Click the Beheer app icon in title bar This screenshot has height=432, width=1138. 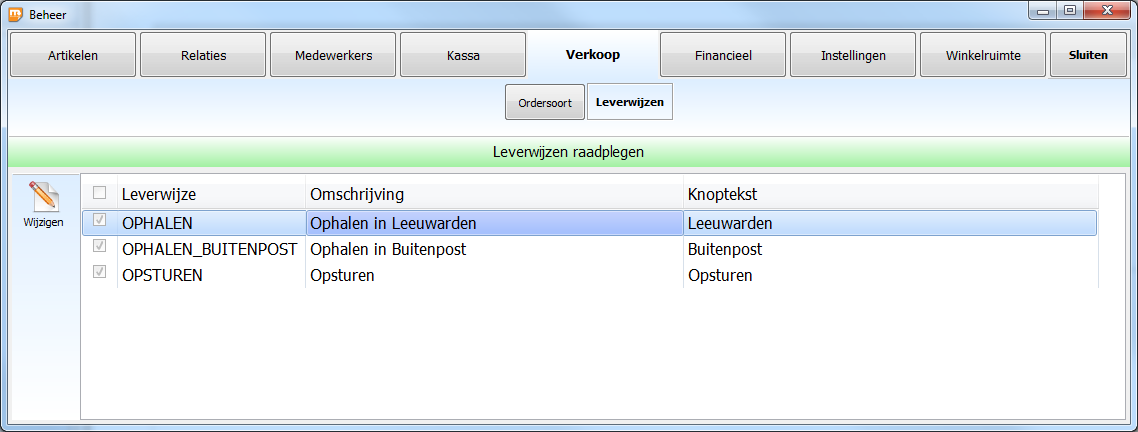(x=15, y=13)
